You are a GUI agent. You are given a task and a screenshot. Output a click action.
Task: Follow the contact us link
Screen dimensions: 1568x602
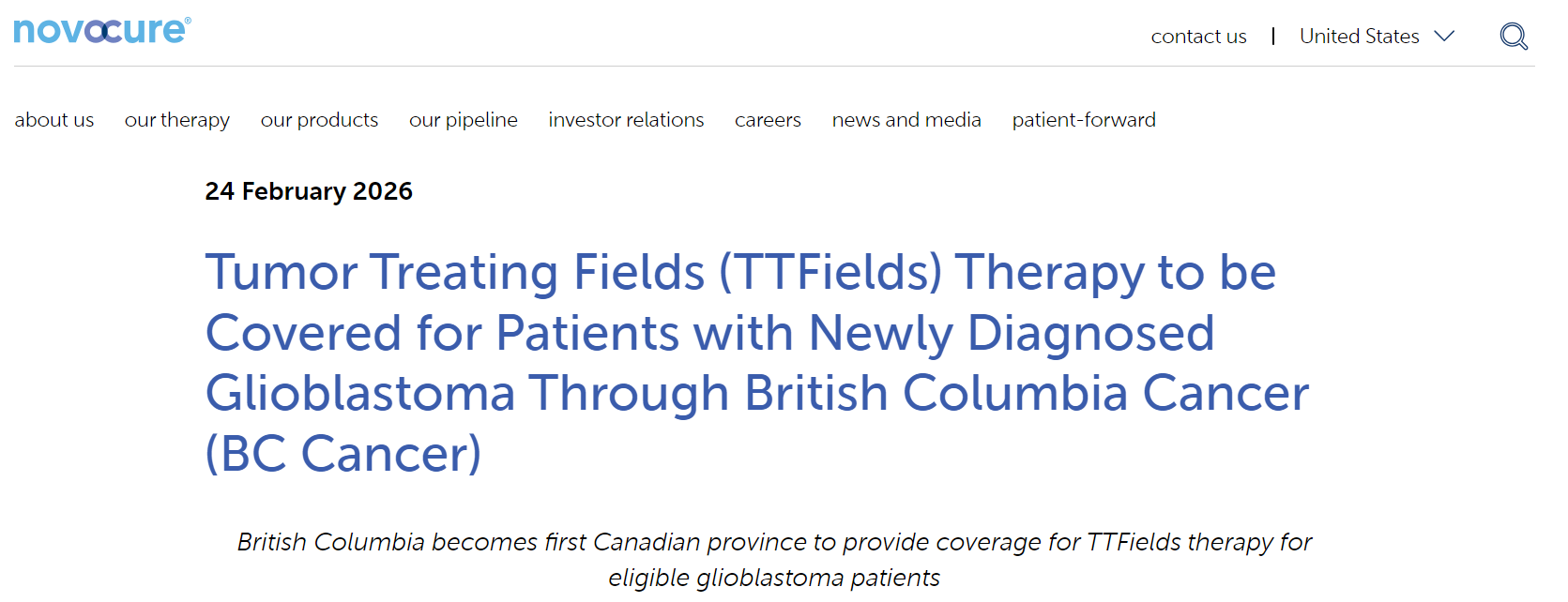click(x=1198, y=37)
